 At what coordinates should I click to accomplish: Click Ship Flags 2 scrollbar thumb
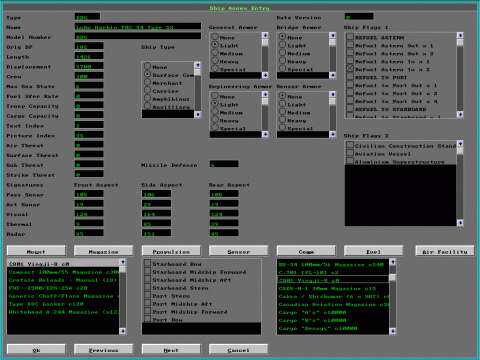(460, 151)
